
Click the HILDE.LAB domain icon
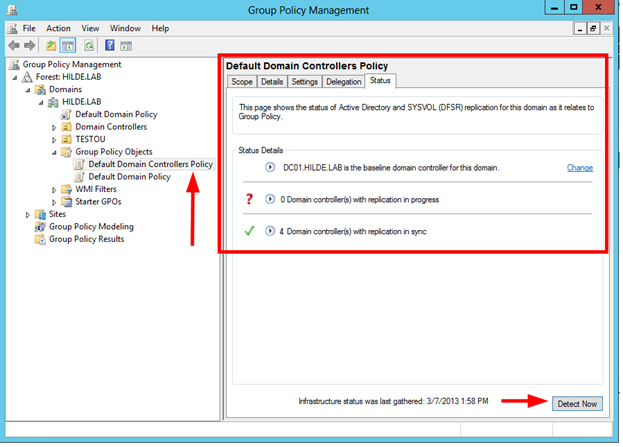tap(53, 102)
